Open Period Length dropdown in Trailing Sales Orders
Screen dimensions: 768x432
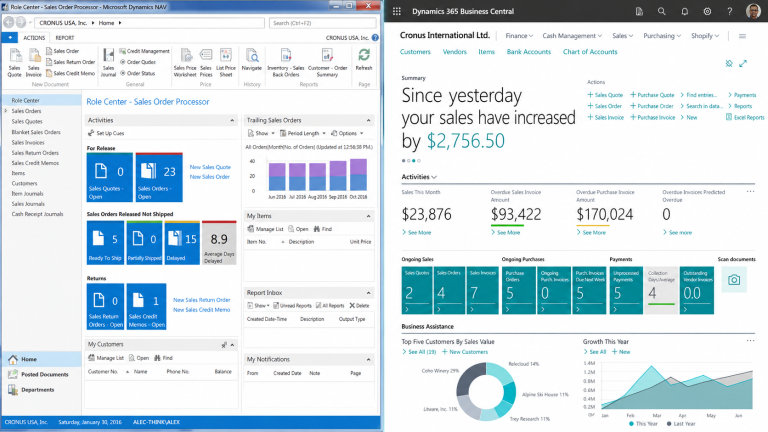303,133
